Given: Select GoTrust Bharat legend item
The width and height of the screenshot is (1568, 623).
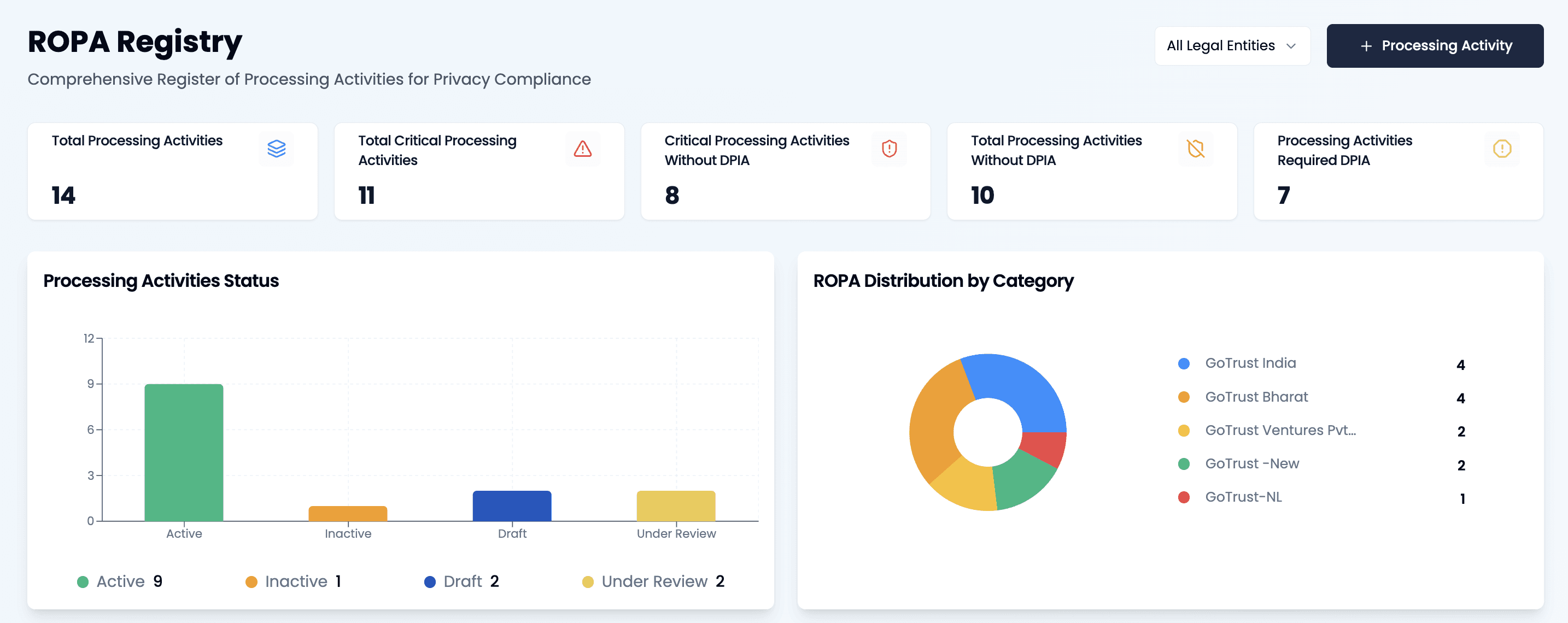Looking at the screenshot, I should tap(1256, 397).
